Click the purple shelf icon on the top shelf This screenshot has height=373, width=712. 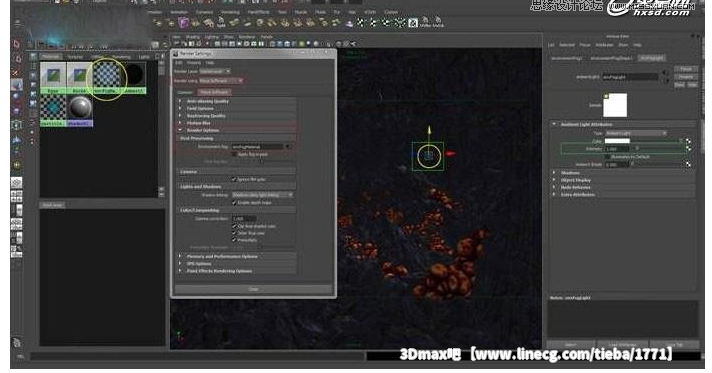(183, 22)
